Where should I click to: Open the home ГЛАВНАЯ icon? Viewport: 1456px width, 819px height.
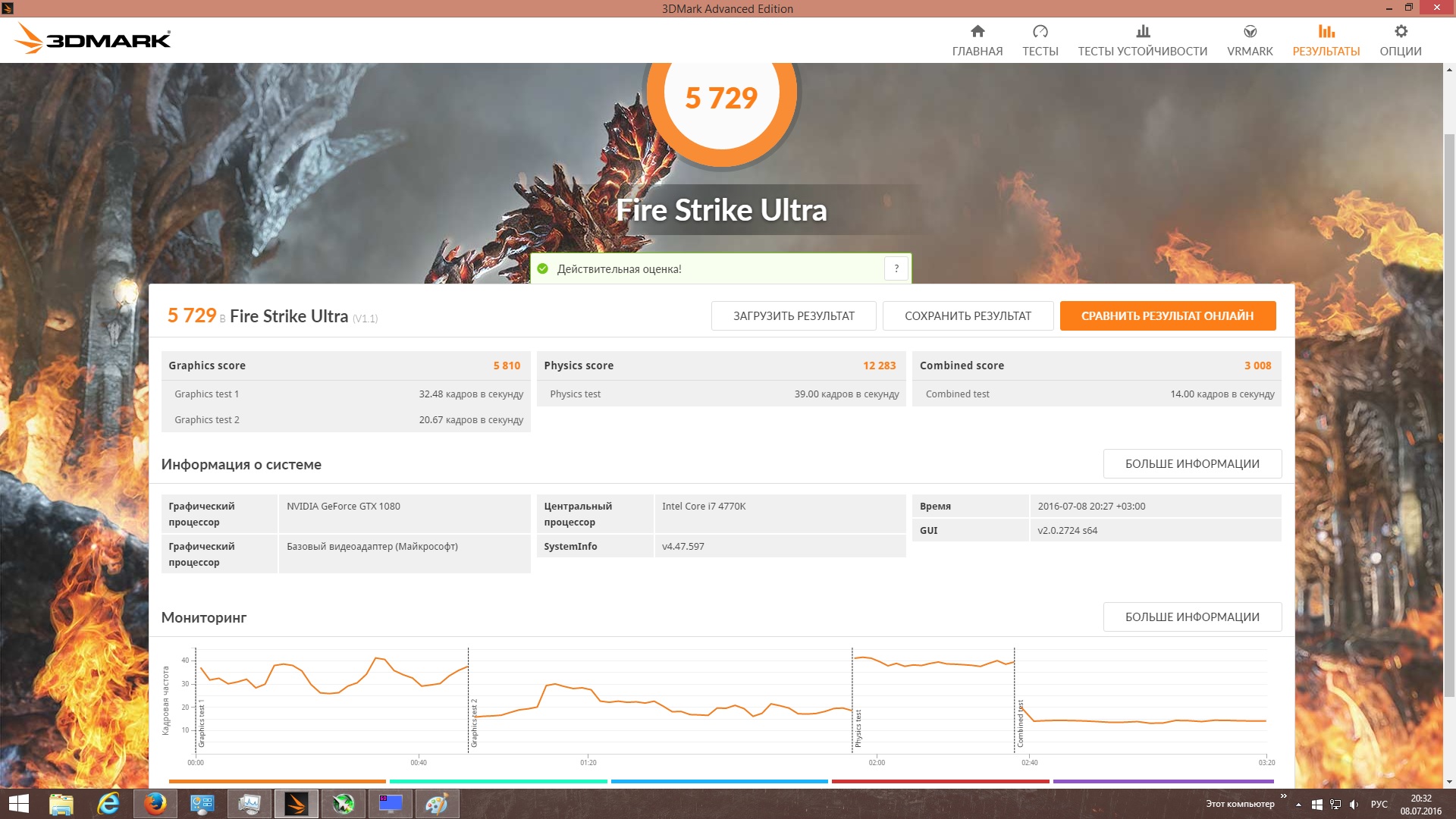pyautogui.click(x=977, y=32)
